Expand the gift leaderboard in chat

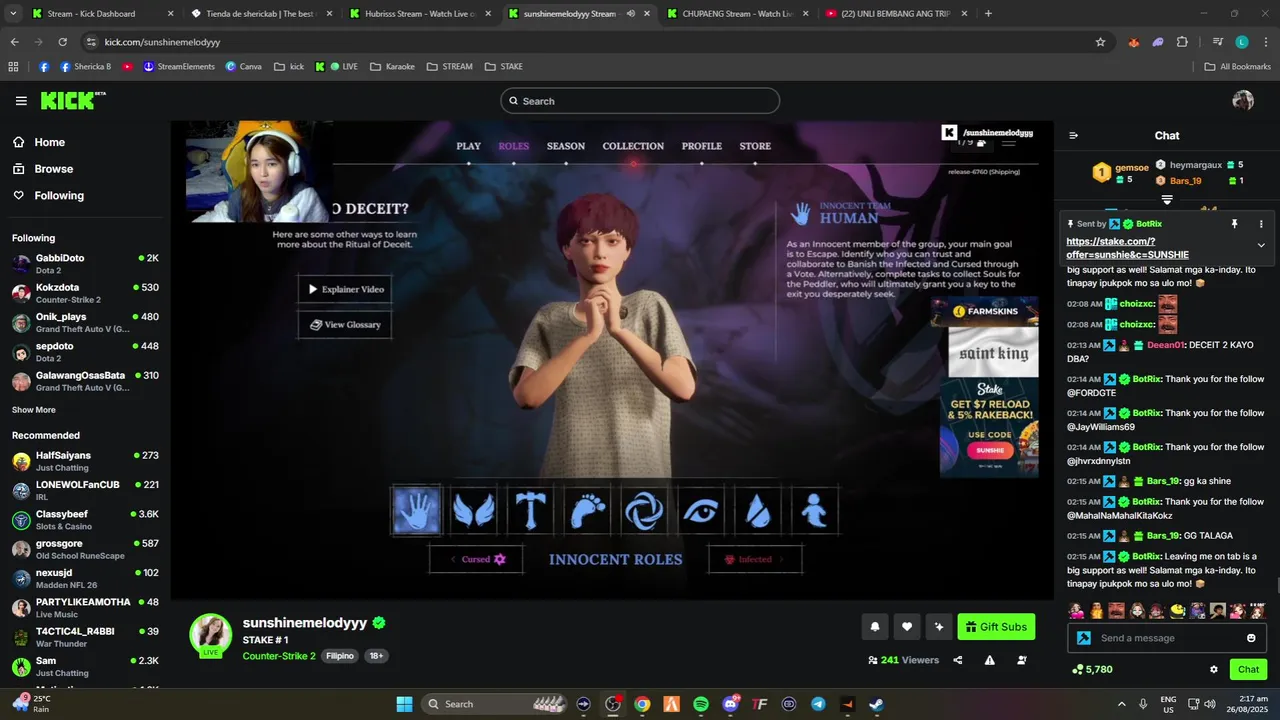tap(1166, 200)
